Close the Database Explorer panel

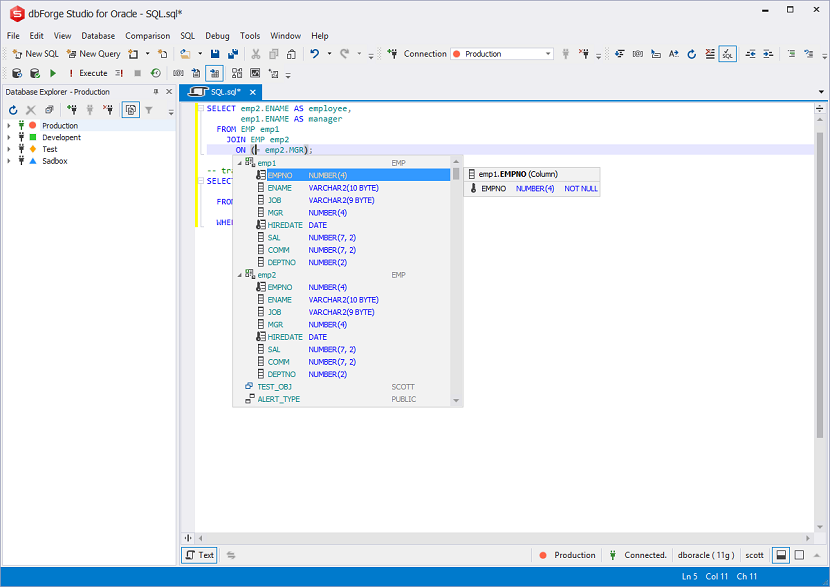tap(169, 92)
